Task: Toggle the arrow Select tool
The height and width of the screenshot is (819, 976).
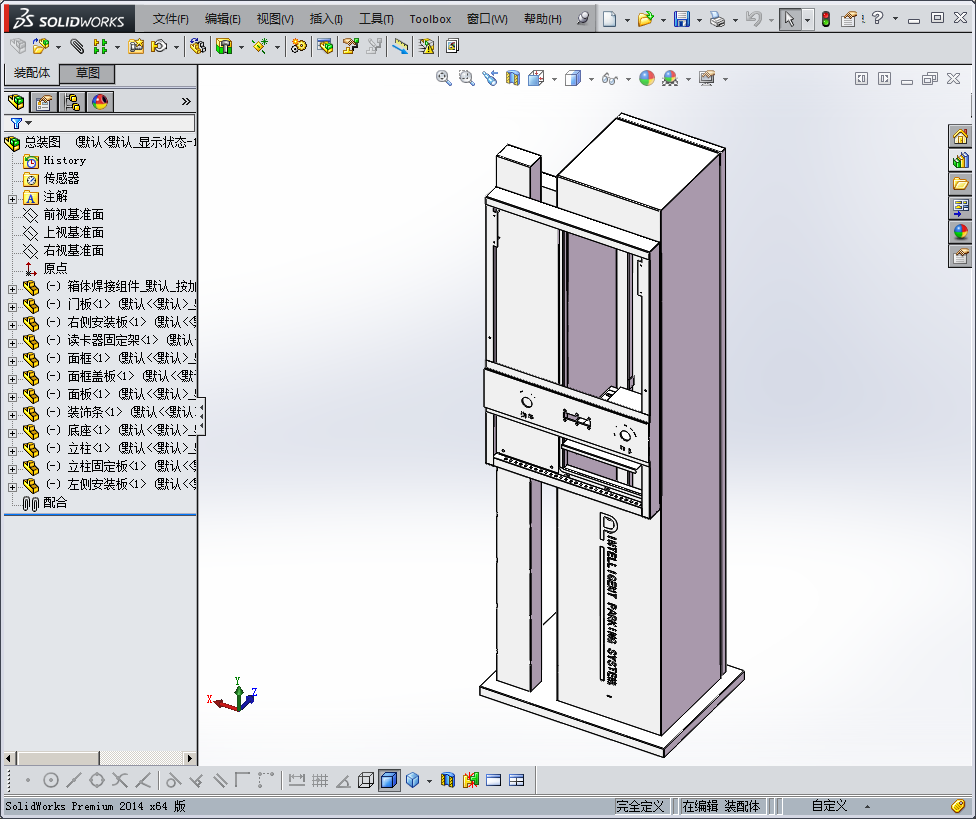Action: click(x=790, y=19)
